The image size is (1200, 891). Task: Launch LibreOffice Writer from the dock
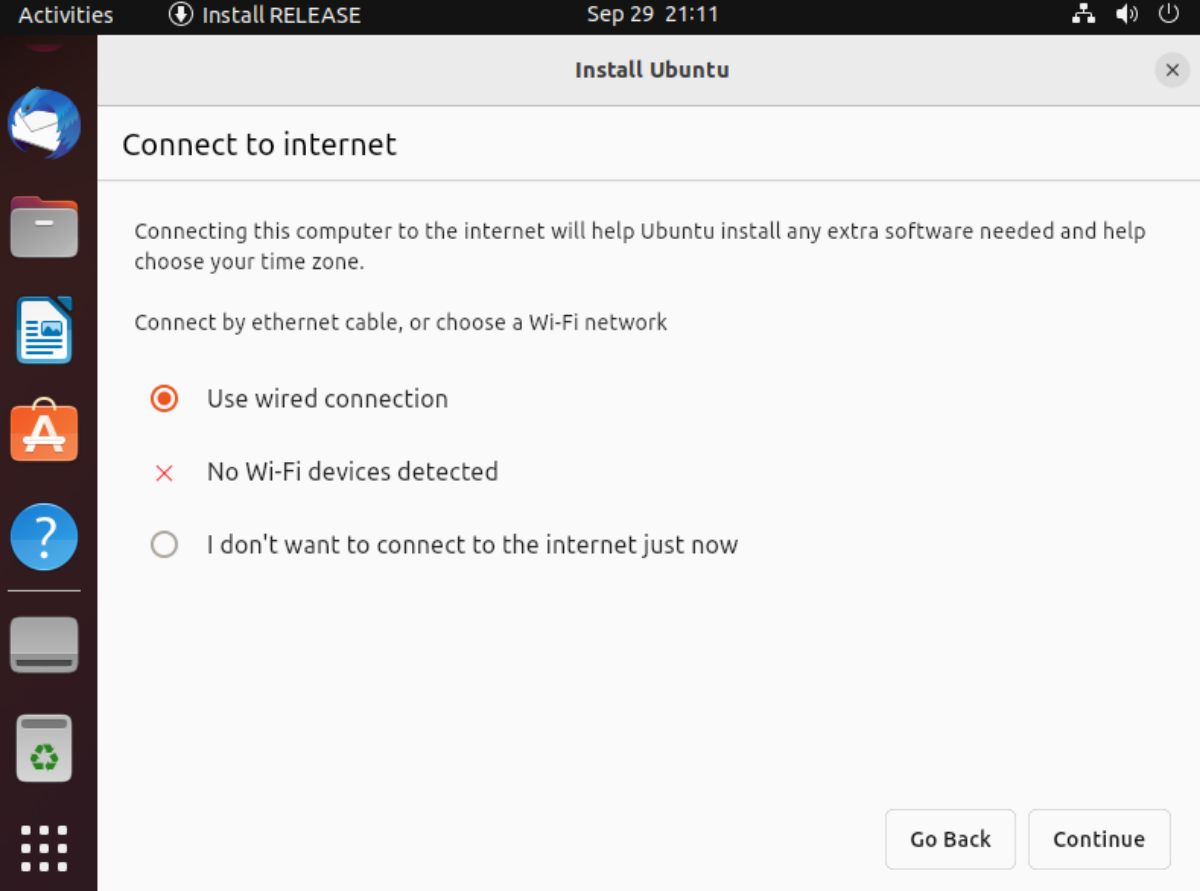44,330
